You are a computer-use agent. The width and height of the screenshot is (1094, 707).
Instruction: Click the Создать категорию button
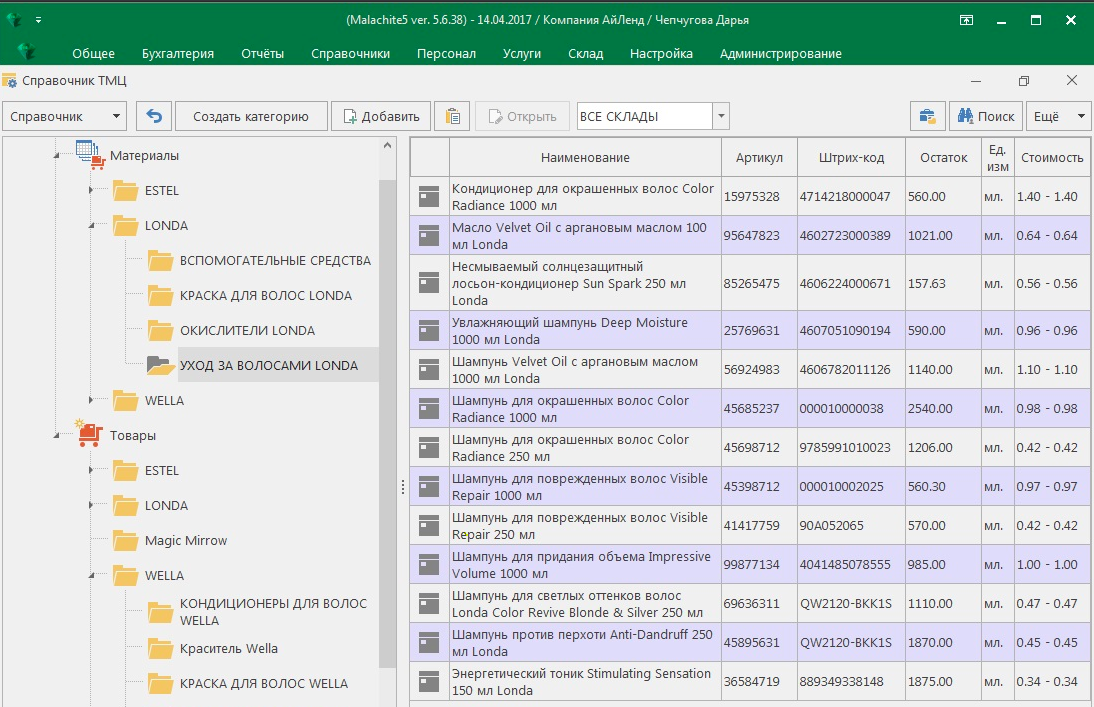tap(250, 116)
